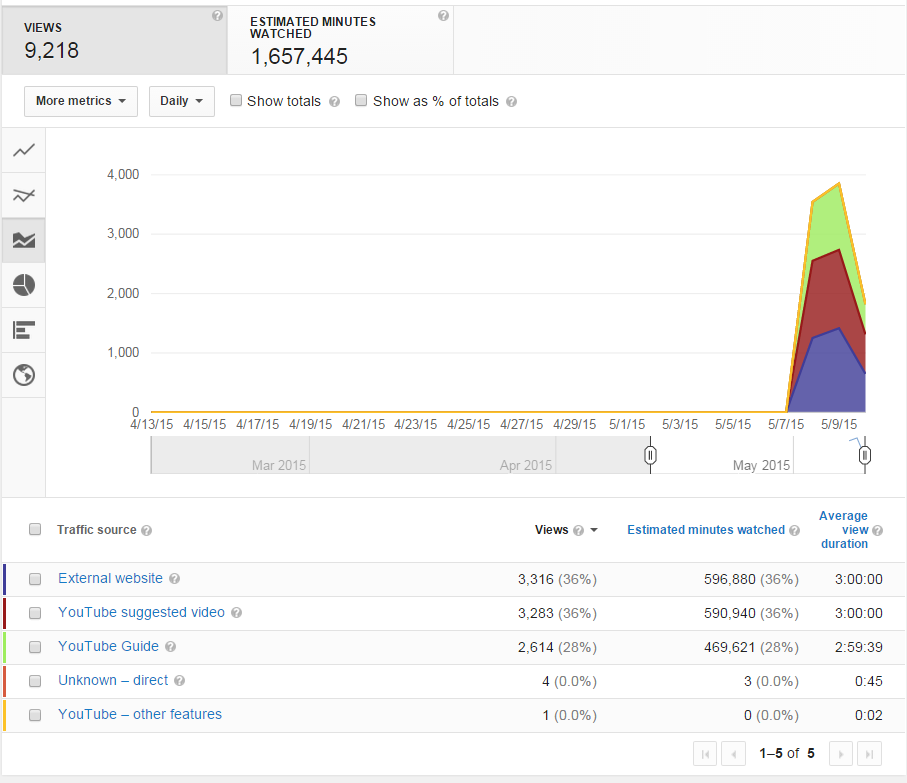The image size is (907, 783).
Task: Go to next page of results
Action: pyautogui.click(x=840, y=754)
